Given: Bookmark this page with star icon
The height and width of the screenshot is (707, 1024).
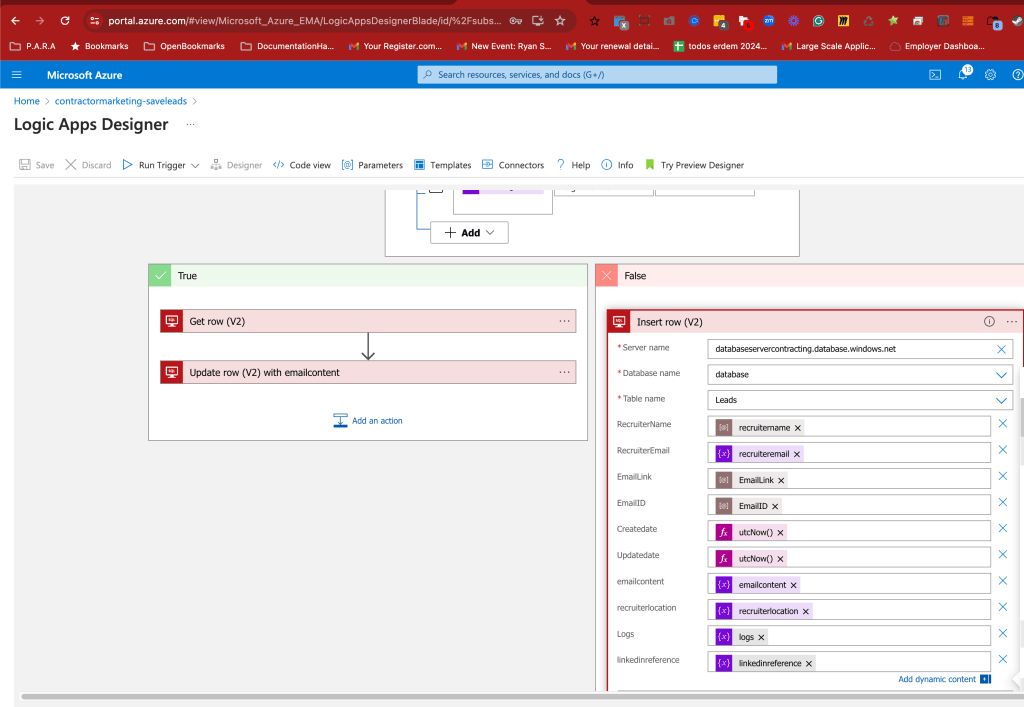Looking at the screenshot, I should tap(560, 21).
